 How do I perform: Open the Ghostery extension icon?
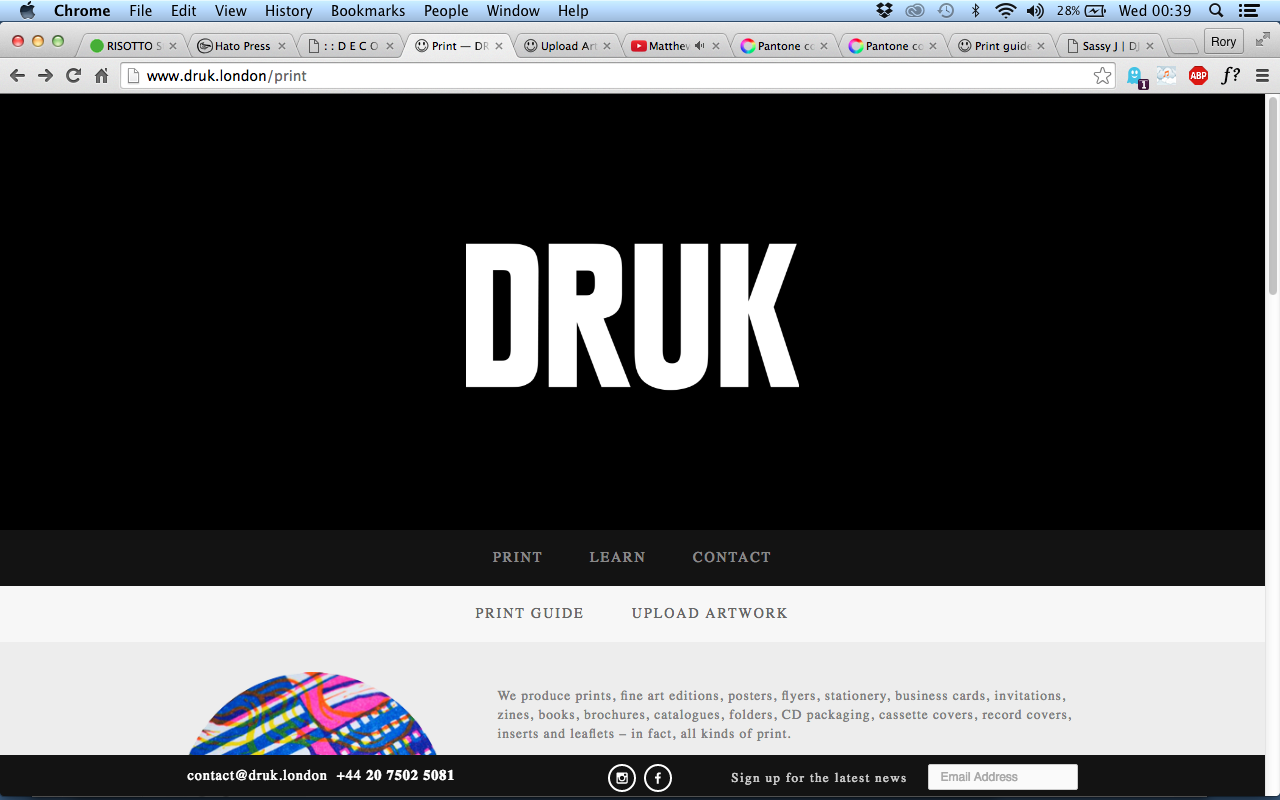tap(1136, 76)
